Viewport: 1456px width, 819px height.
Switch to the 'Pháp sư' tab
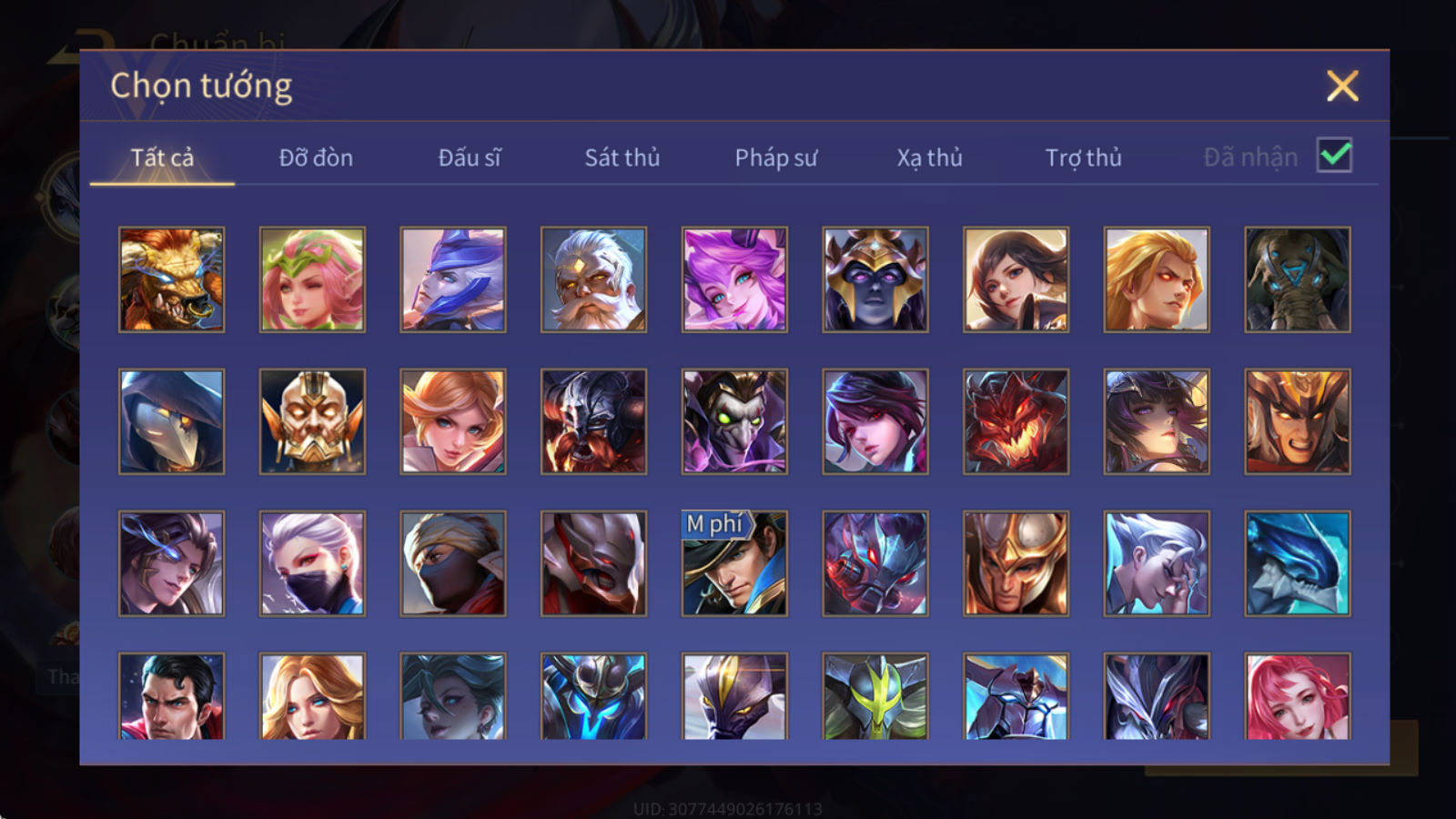(775, 157)
